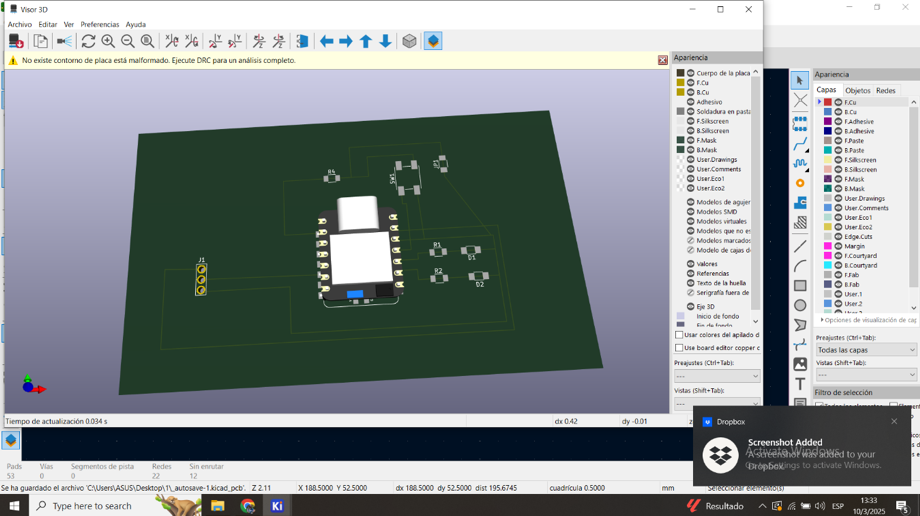Toggle Modelos SMD visibility
The image size is (920, 516).
tap(691, 211)
